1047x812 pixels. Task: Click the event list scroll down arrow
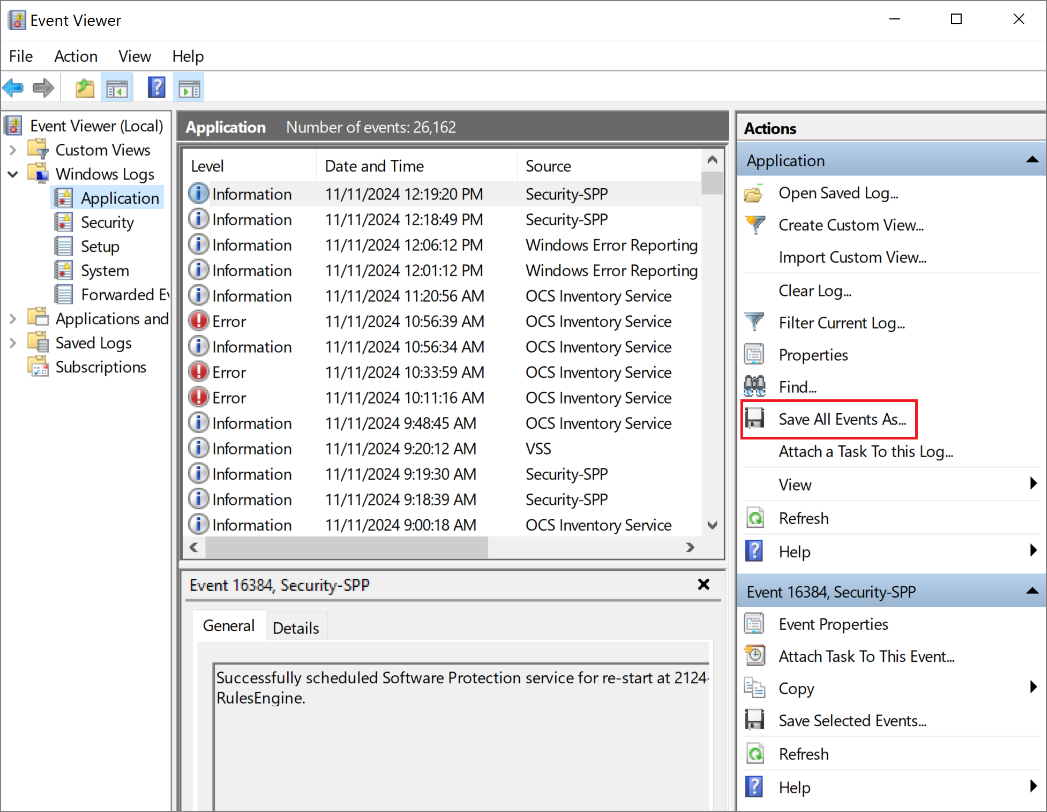(x=712, y=525)
